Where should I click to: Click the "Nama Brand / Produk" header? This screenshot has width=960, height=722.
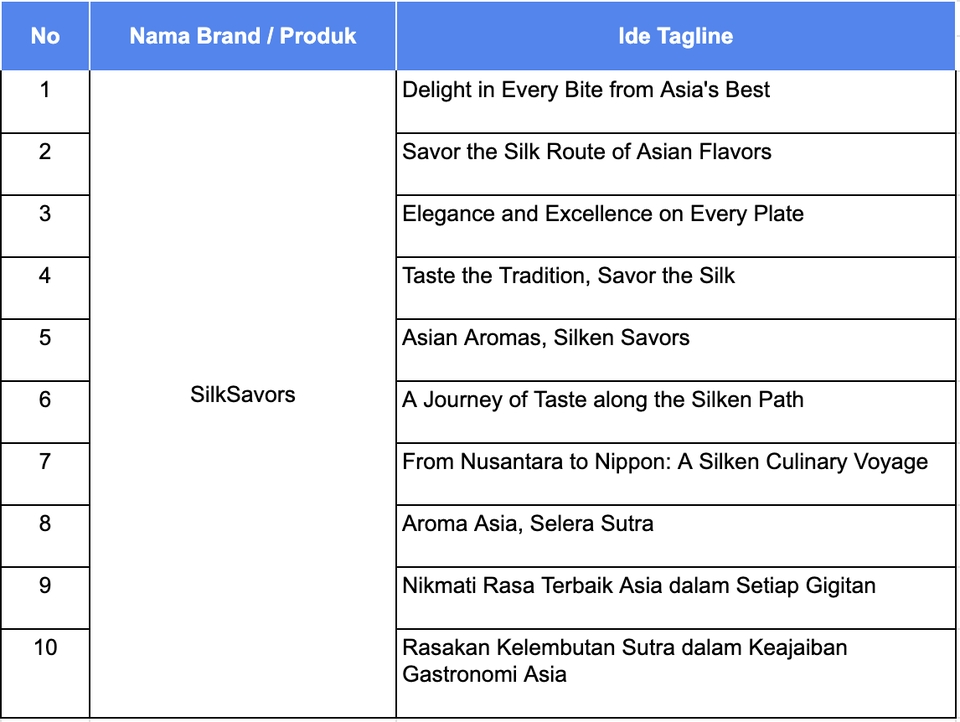click(243, 36)
